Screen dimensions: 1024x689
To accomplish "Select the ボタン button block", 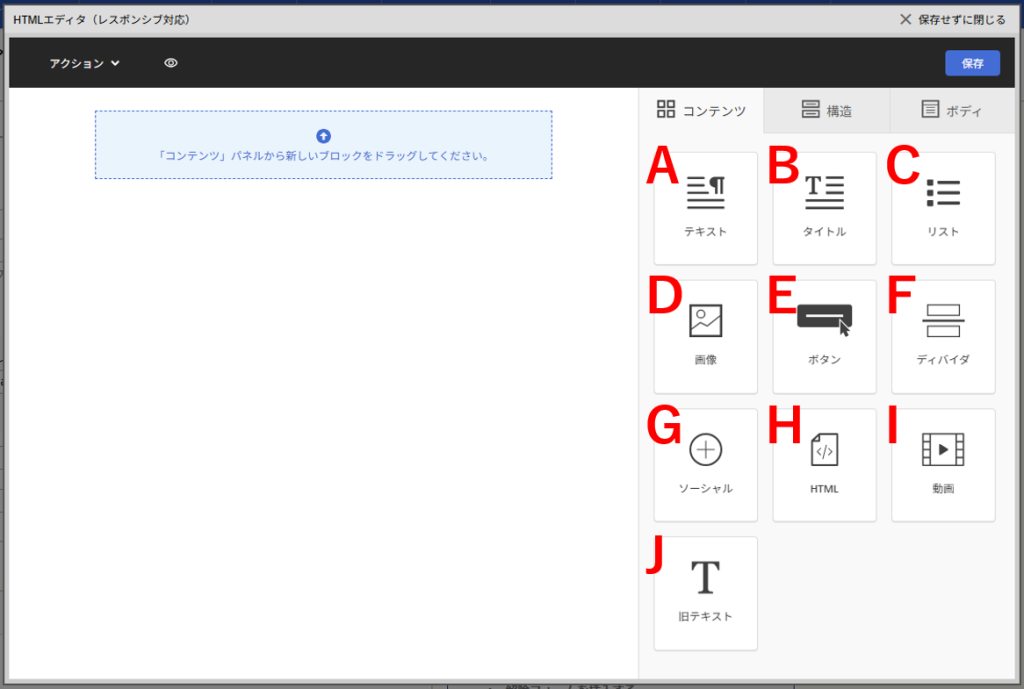I will pos(824,336).
